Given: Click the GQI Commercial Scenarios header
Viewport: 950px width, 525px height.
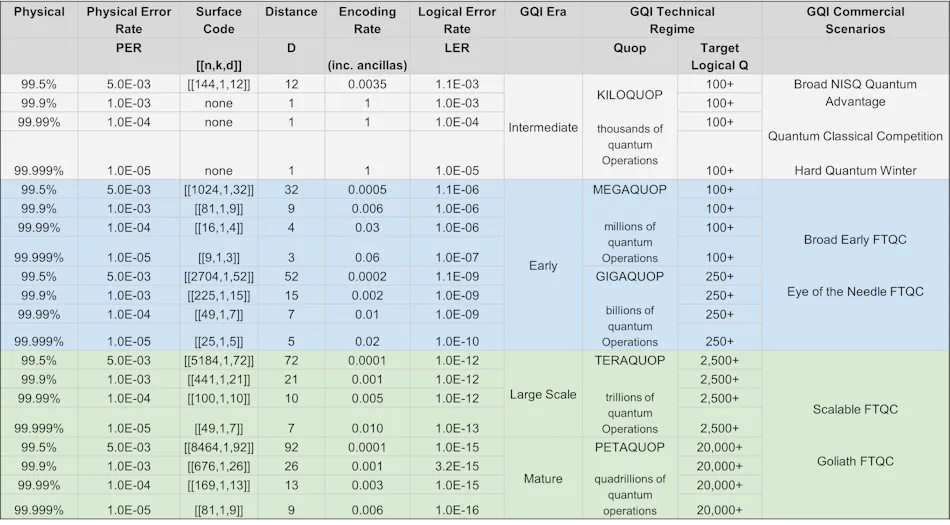Looking at the screenshot, I should (855, 20).
